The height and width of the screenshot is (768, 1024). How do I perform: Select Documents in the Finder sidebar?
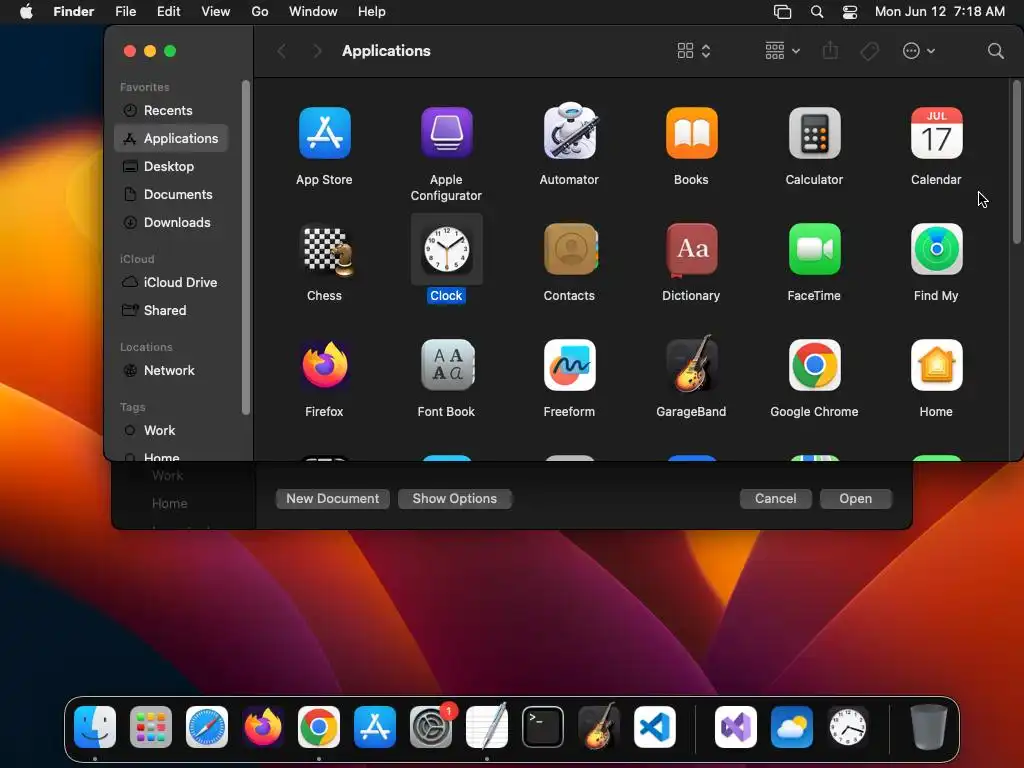pyautogui.click(x=171, y=195)
